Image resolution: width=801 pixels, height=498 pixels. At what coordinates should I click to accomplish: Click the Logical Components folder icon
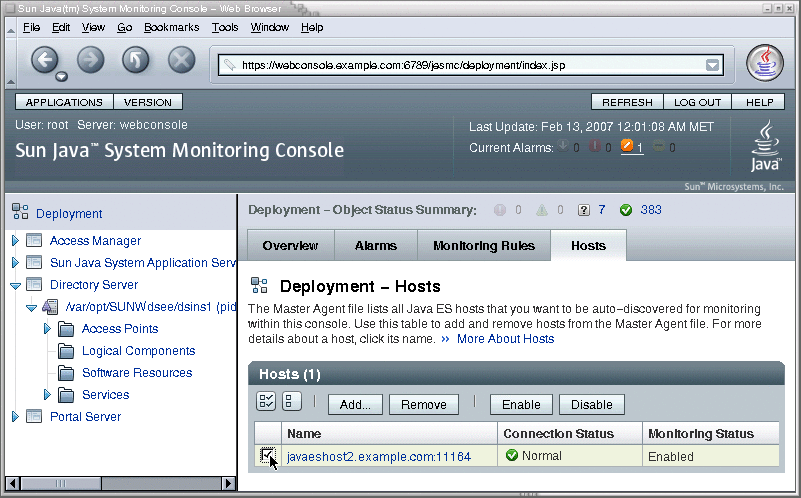[66, 351]
